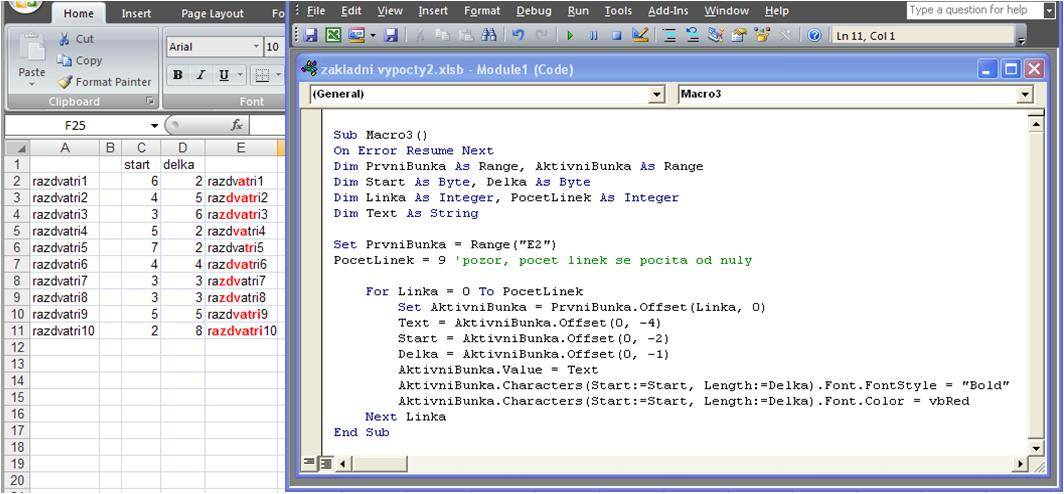The width and height of the screenshot is (1064, 494).
Task: Select the 'delka' header cell
Action: point(183,164)
